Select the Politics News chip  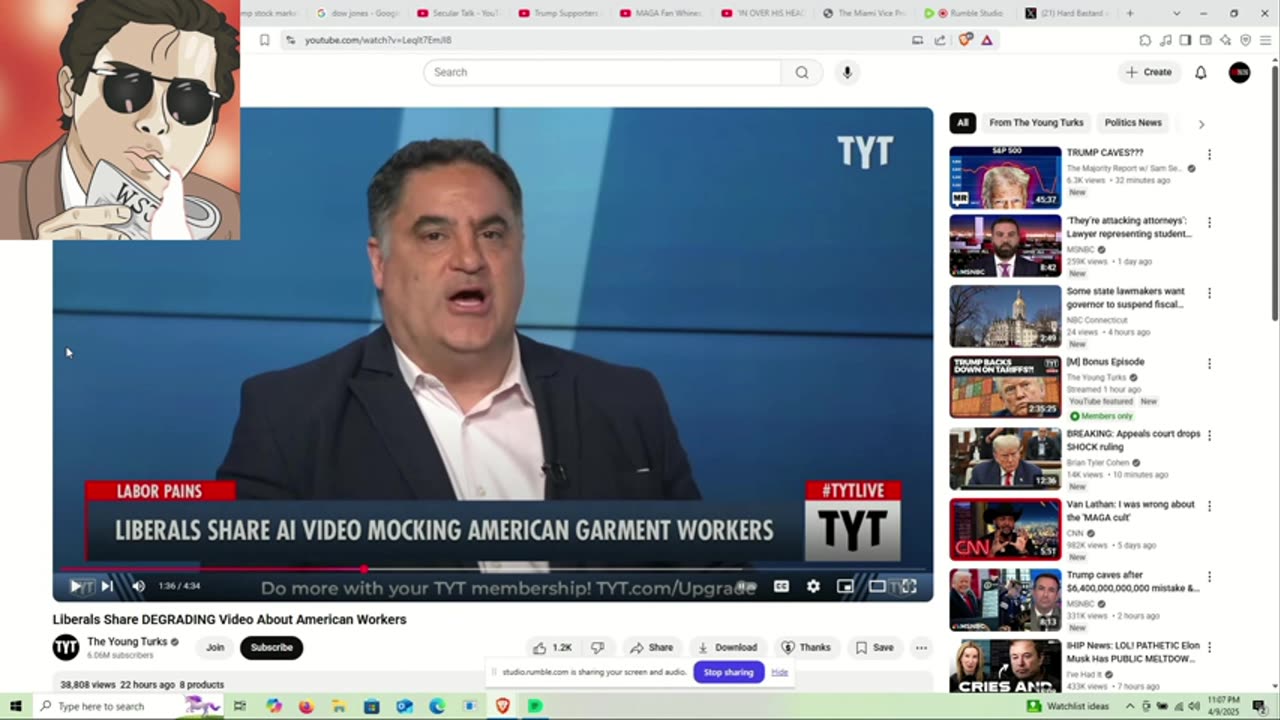coord(1133,123)
